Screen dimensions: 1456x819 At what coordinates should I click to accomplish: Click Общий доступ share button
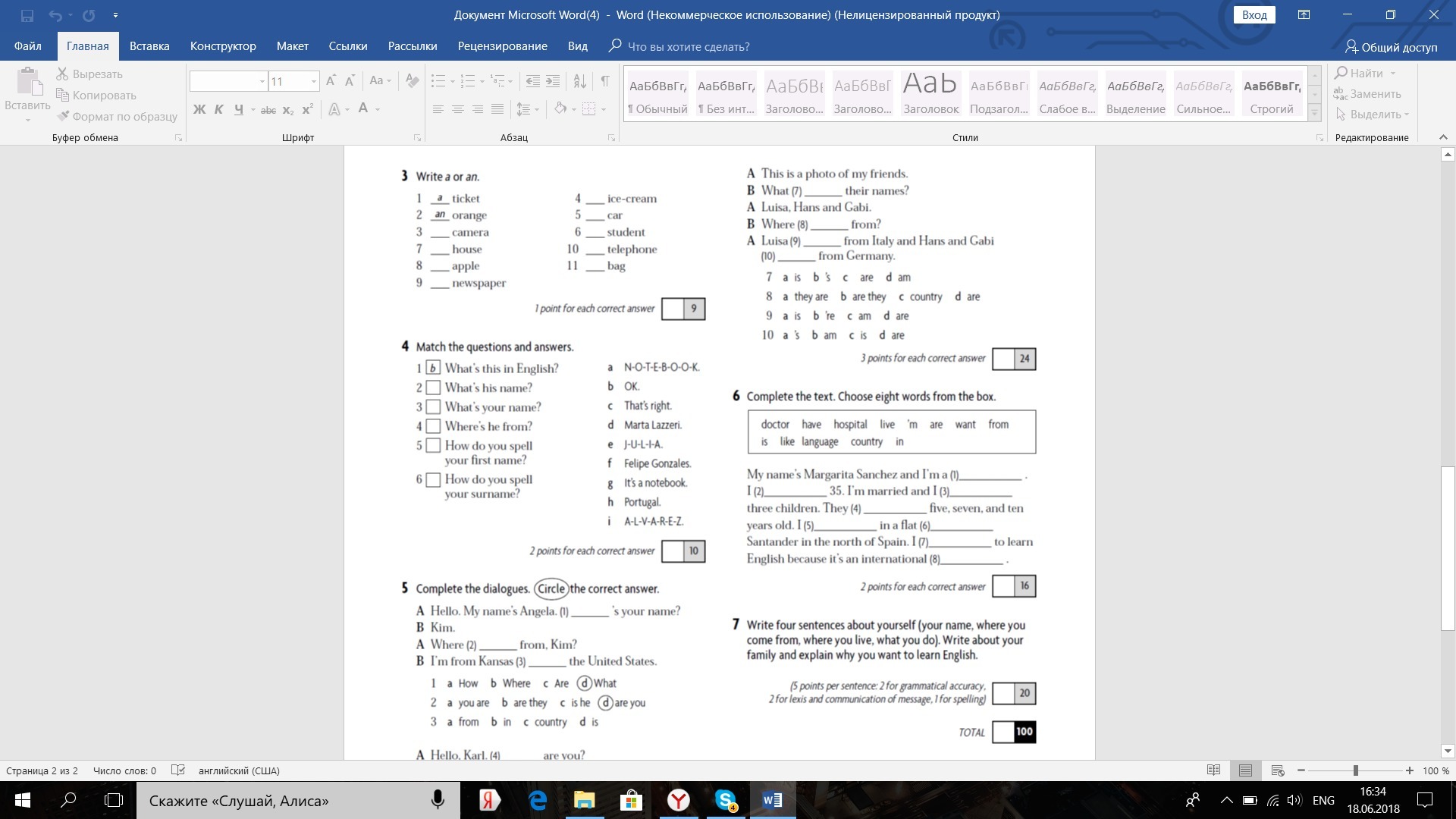pyautogui.click(x=1391, y=47)
